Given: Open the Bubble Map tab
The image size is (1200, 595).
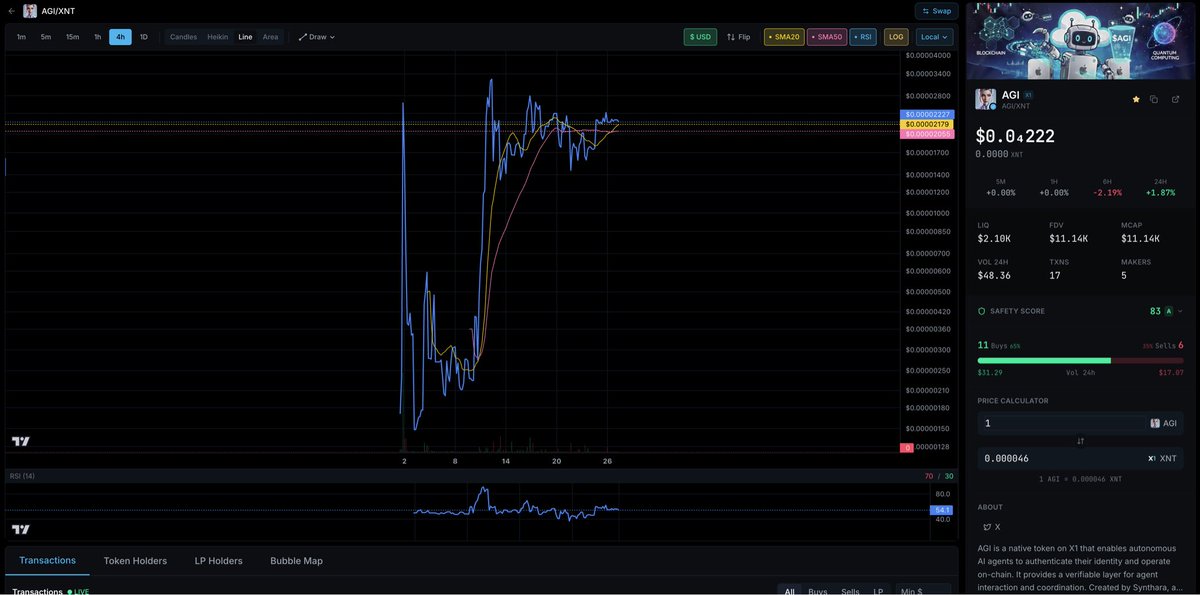Looking at the screenshot, I should 296,561.
